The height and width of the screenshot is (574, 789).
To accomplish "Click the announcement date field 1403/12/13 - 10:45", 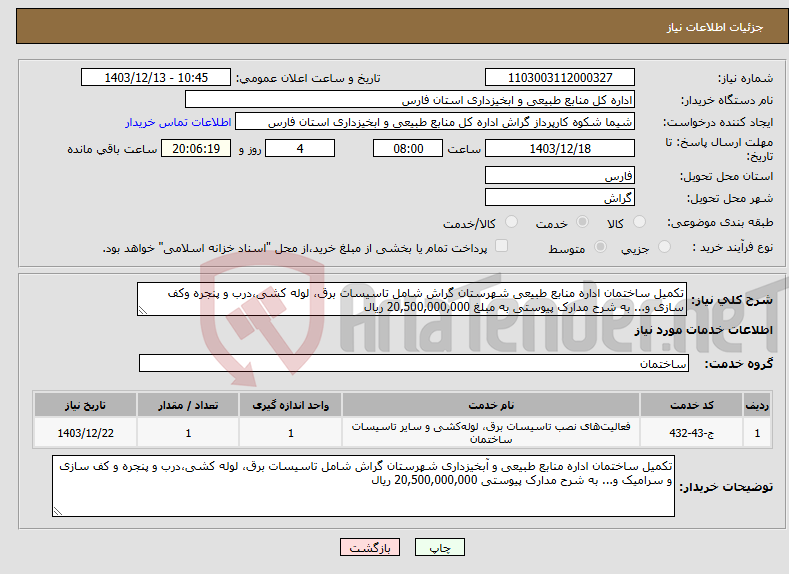I will [x=155, y=77].
